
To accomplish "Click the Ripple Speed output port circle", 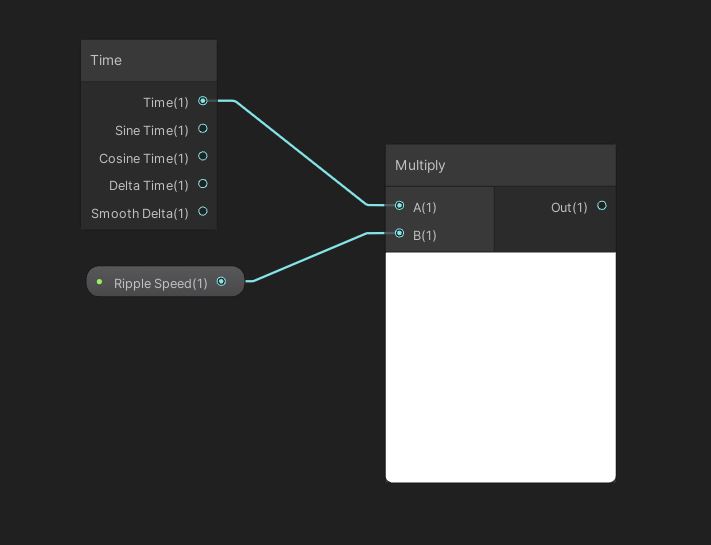I will coord(221,282).
